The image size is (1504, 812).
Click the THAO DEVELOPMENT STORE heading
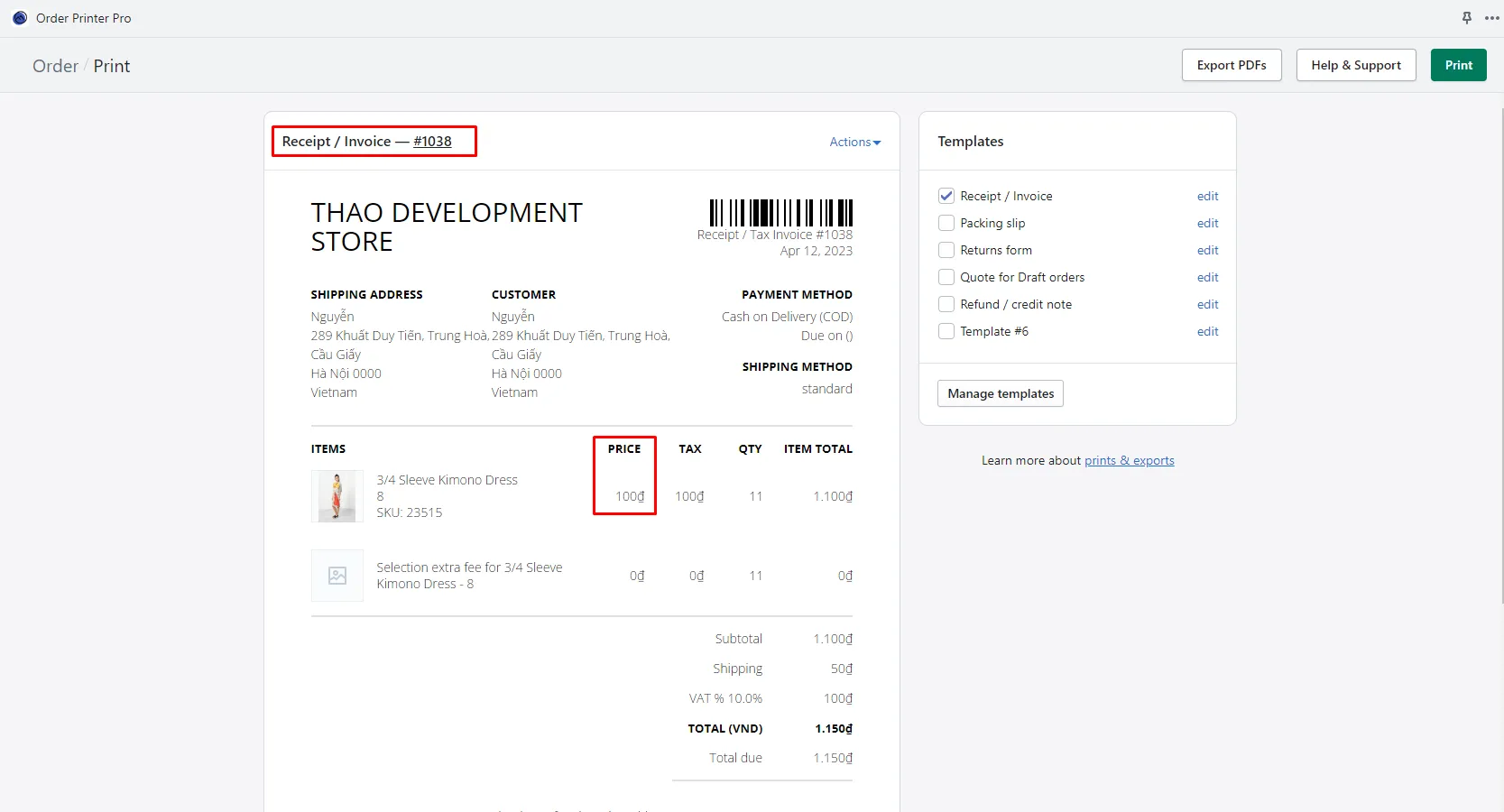click(447, 227)
